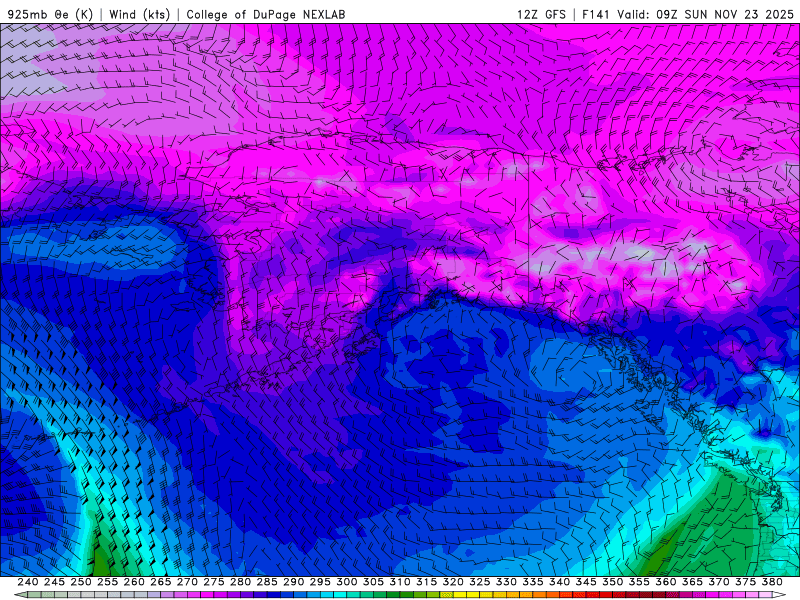Click the 370 value on the color legend
This screenshot has width=800, height=600.
[x=719, y=582]
